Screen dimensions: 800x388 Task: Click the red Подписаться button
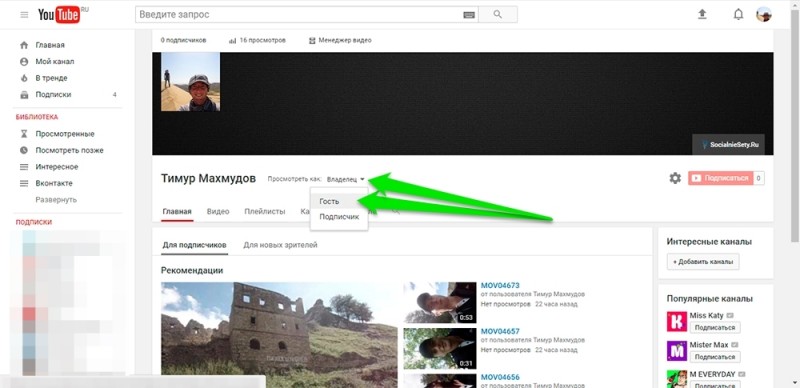click(x=720, y=178)
